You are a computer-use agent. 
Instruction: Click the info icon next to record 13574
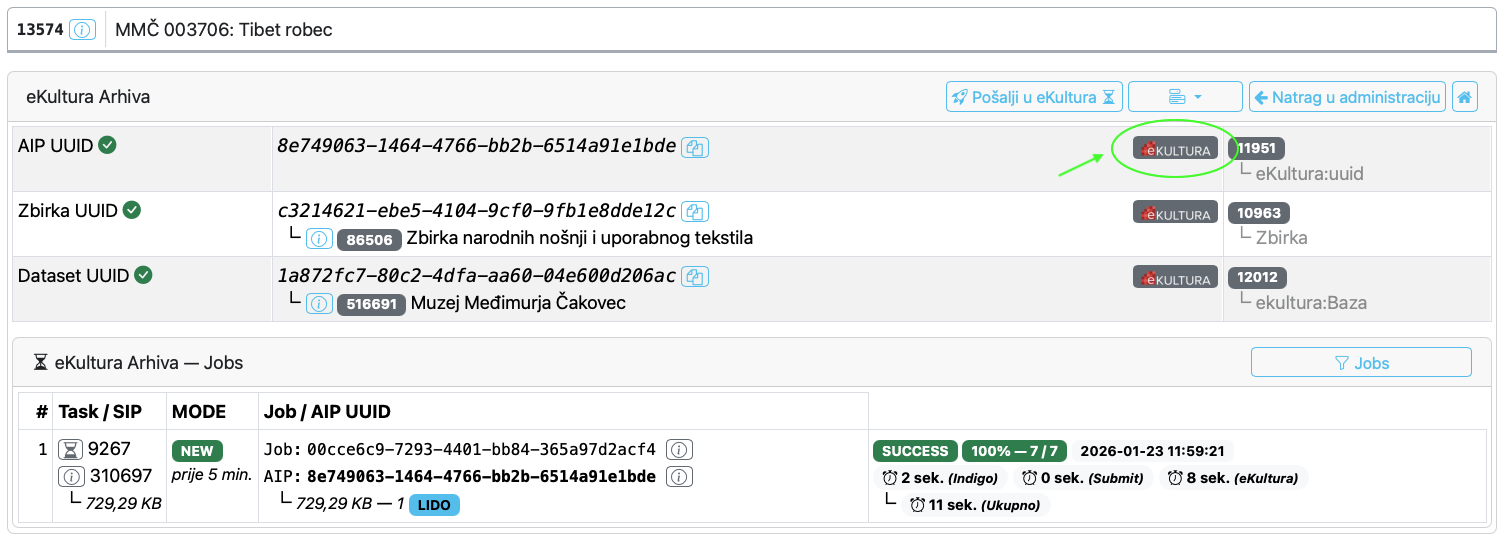coord(82,29)
